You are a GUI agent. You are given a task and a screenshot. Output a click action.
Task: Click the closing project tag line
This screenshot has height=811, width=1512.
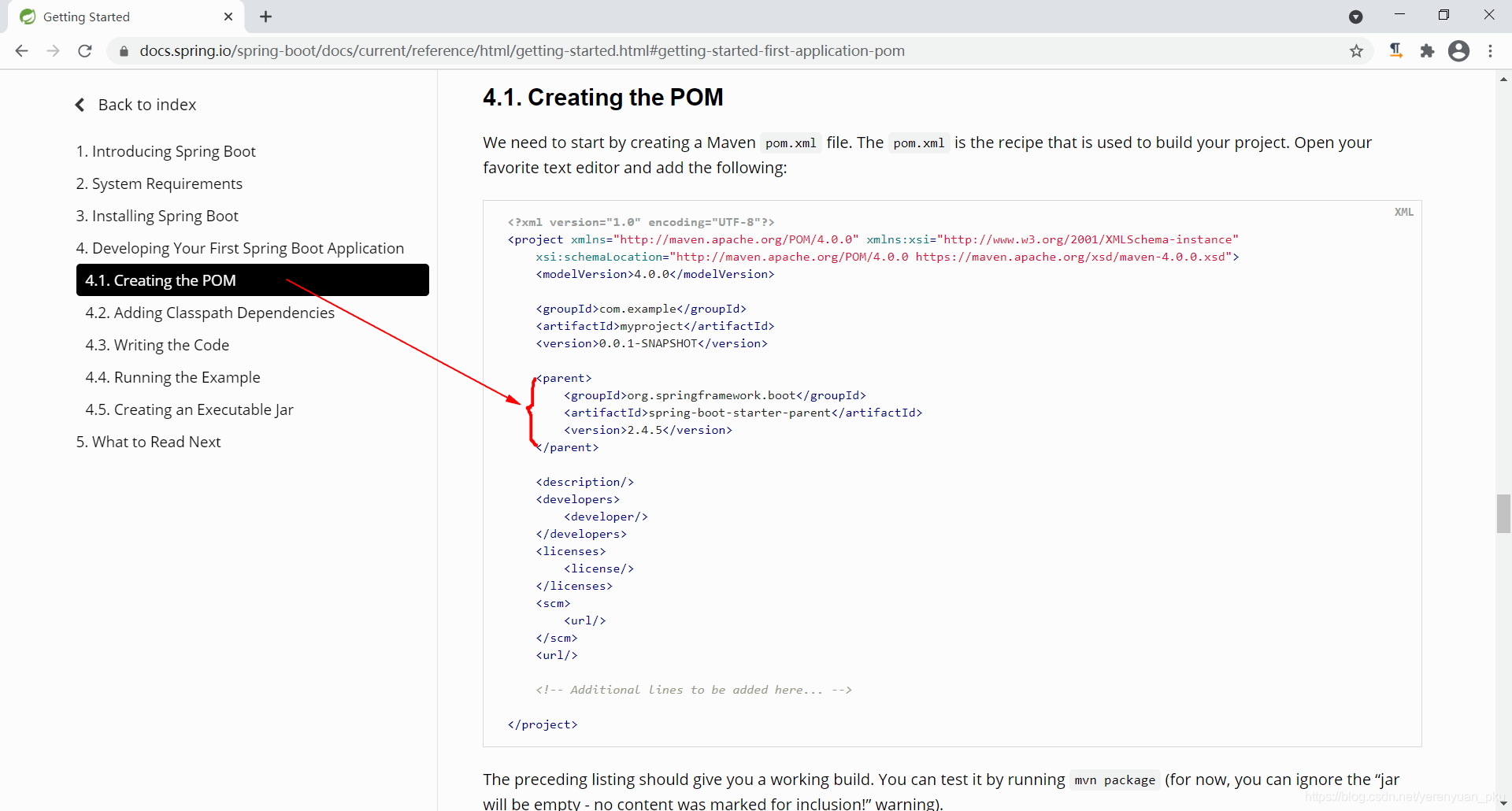pos(543,724)
